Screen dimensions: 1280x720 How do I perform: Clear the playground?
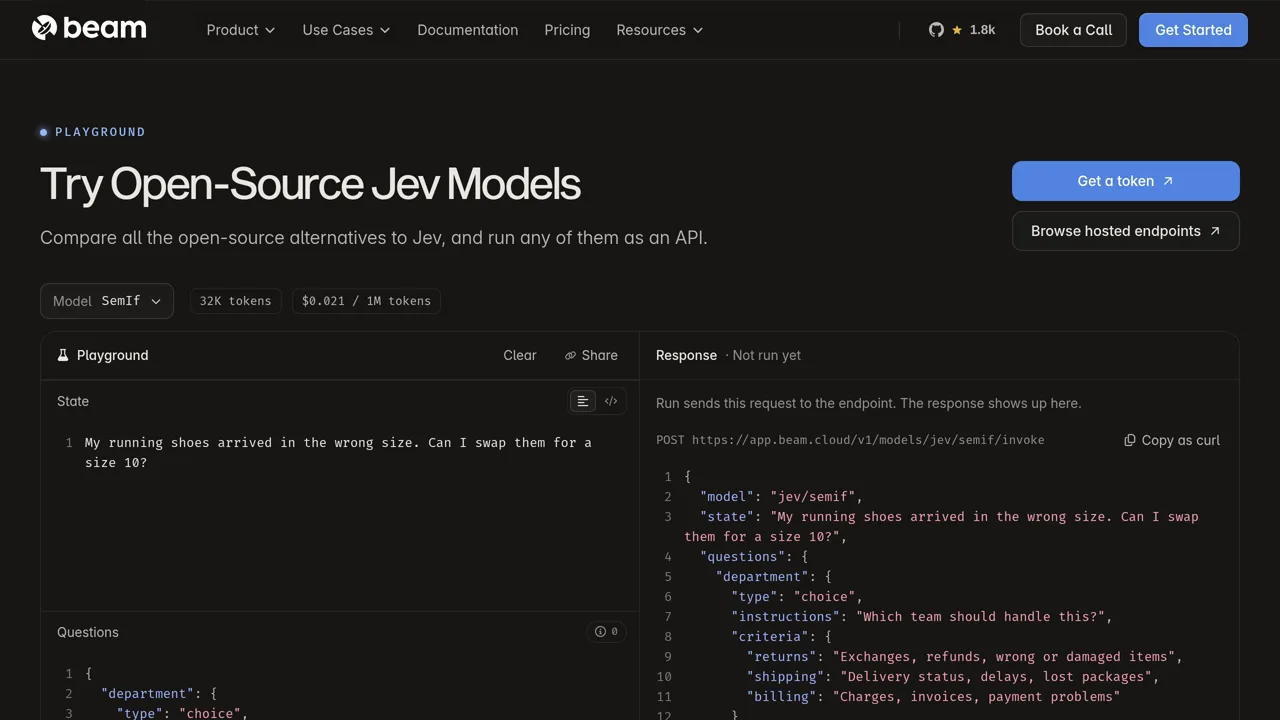(x=520, y=355)
